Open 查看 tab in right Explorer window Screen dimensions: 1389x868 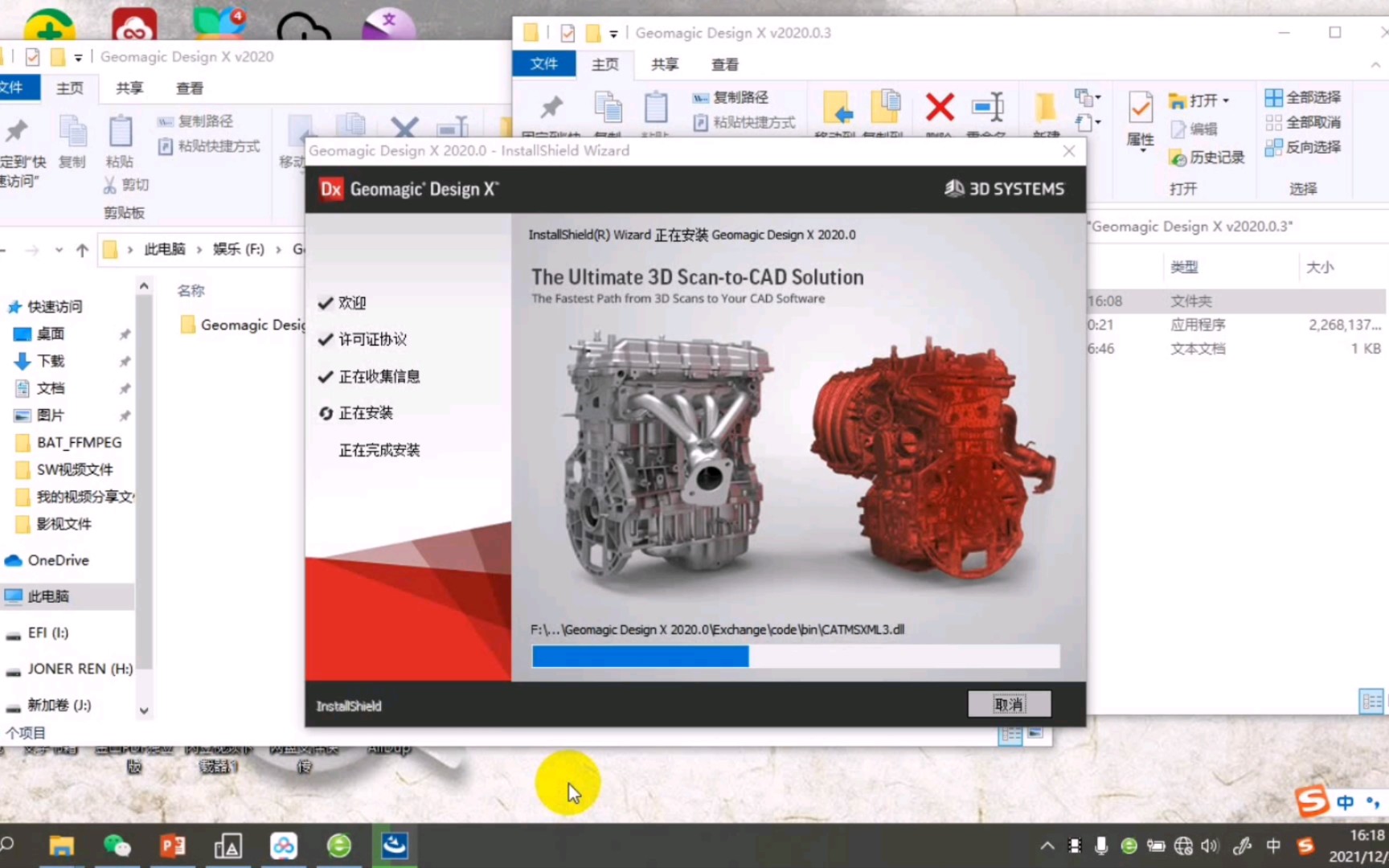724,64
